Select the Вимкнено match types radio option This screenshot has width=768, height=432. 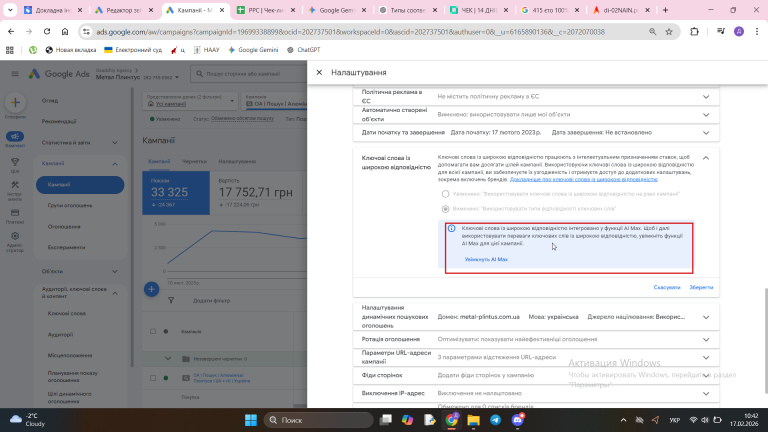(x=445, y=209)
